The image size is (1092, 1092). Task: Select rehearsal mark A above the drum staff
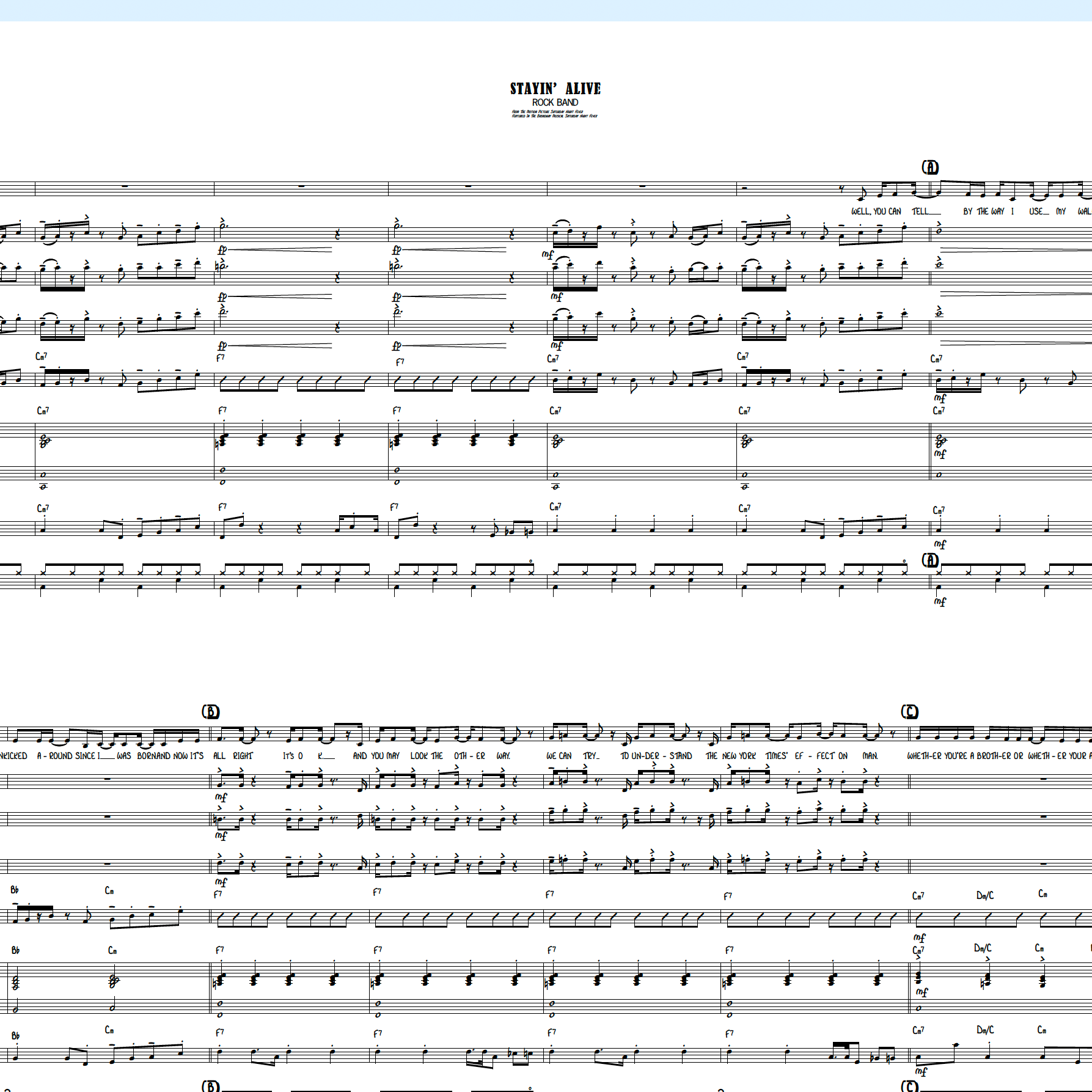tap(929, 560)
